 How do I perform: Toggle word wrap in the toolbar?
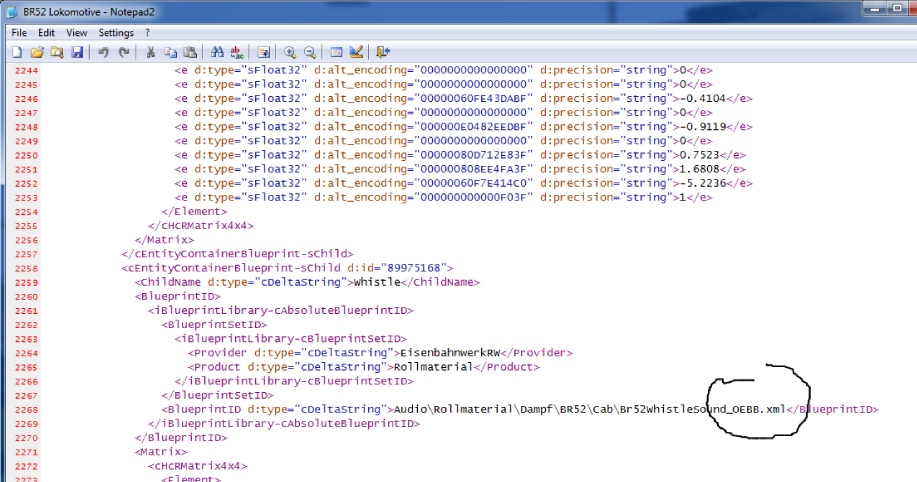point(263,52)
